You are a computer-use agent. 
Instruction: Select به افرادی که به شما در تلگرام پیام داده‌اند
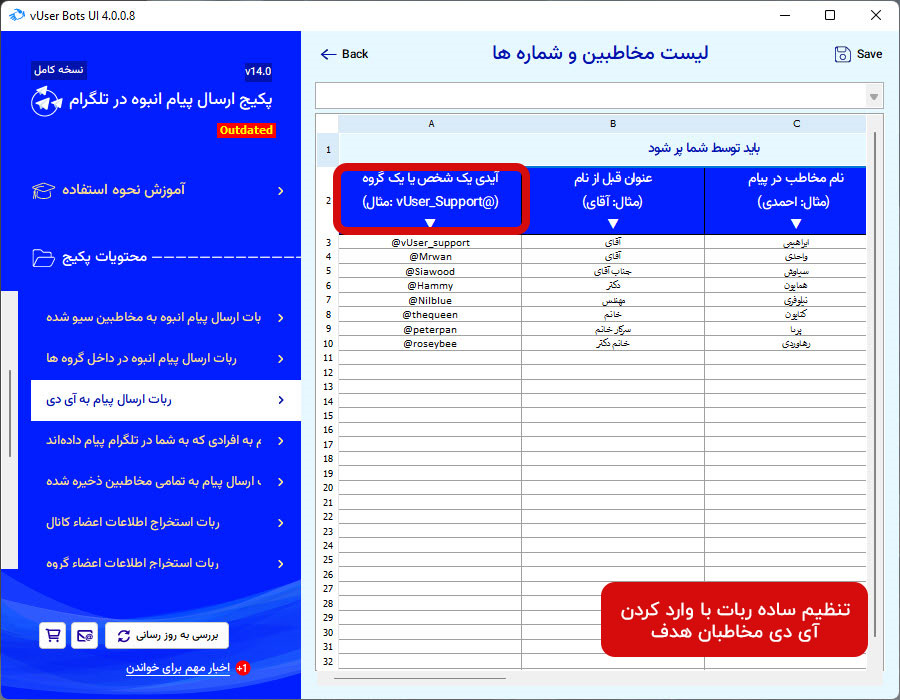click(165, 441)
